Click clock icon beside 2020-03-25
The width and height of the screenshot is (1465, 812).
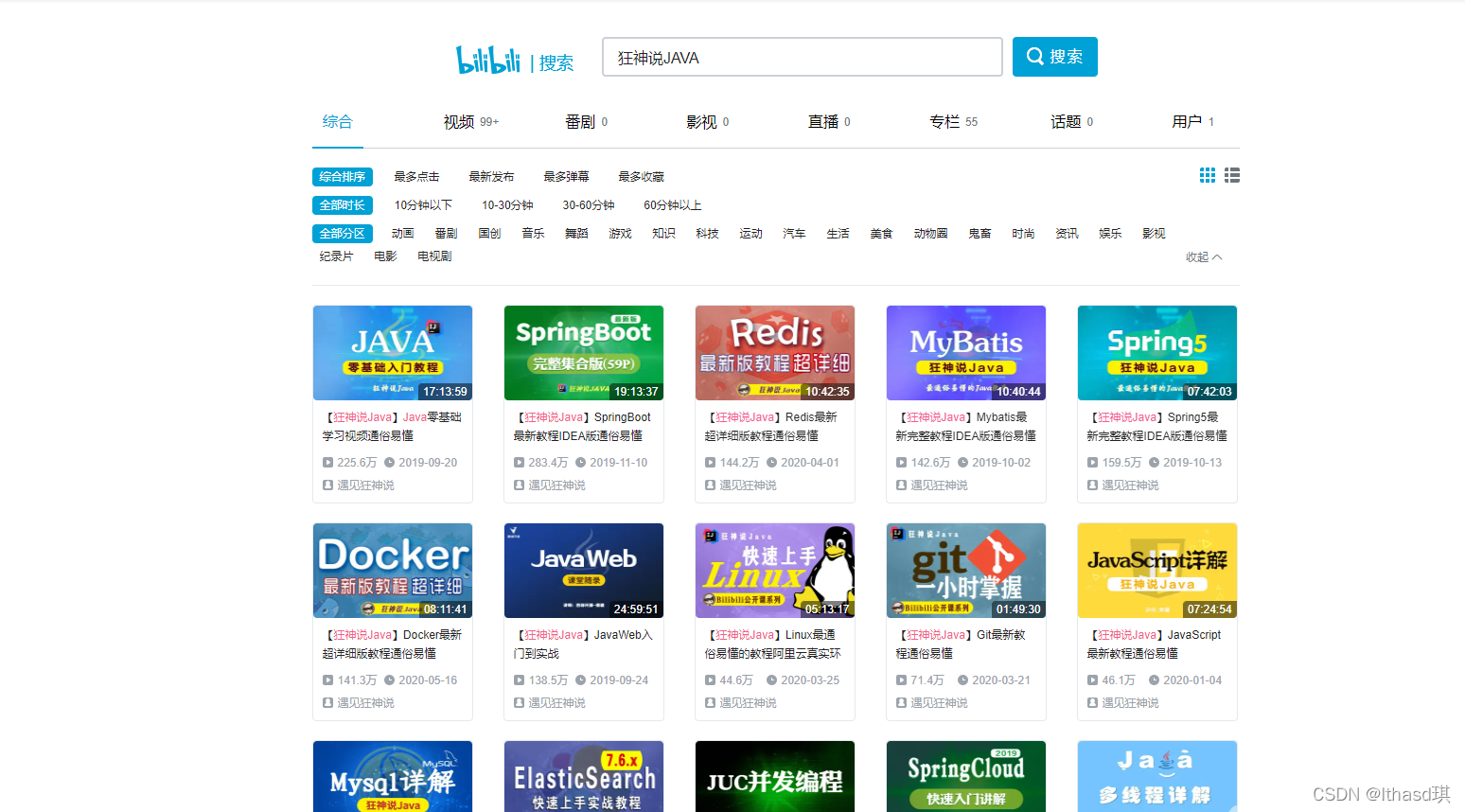[x=771, y=680]
